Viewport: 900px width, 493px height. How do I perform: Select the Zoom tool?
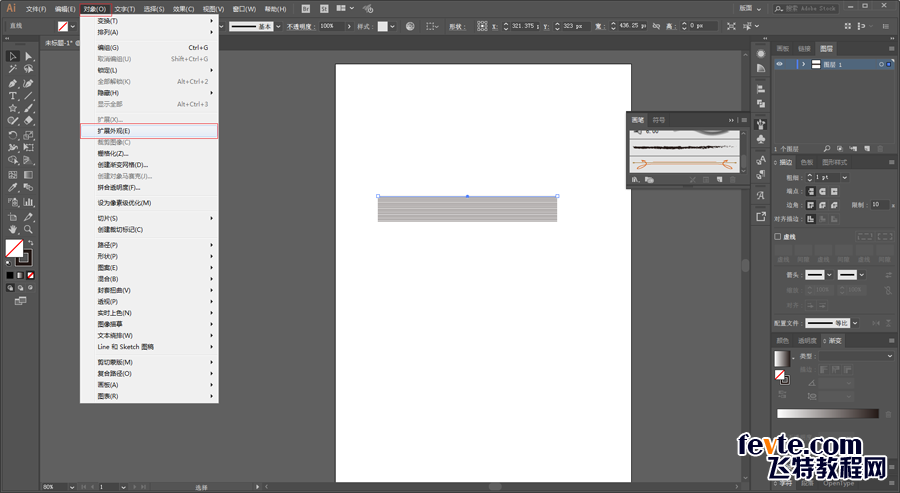pos(28,229)
